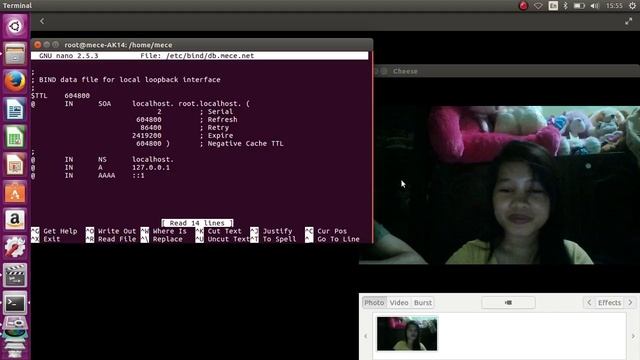Image resolution: width=640 pixels, height=360 pixels.
Task: Open the Wi-Fi network indicator
Action: [x=538, y=6]
